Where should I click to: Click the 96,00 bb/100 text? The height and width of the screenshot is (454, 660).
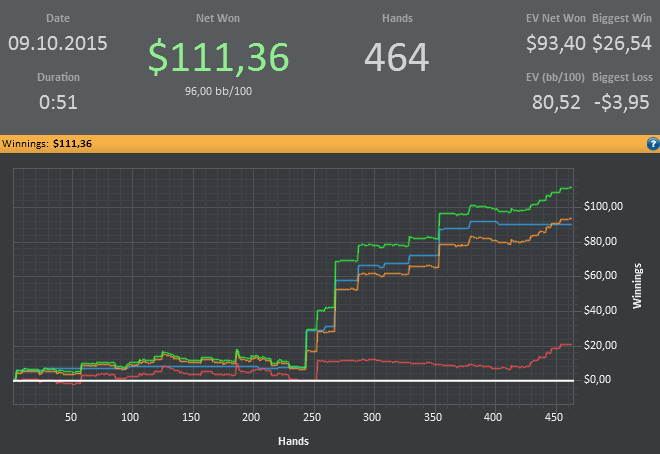coord(218,91)
